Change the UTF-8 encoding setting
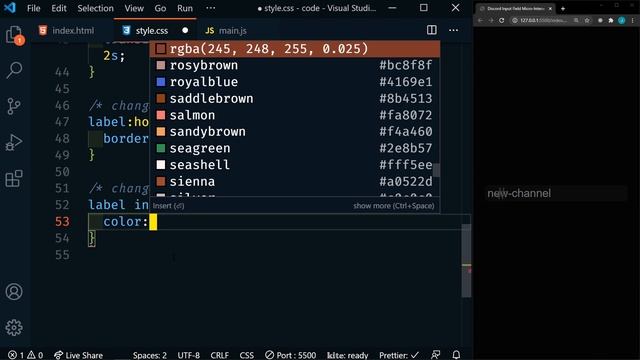The width and height of the screenshot is (640, 360). 189,355
